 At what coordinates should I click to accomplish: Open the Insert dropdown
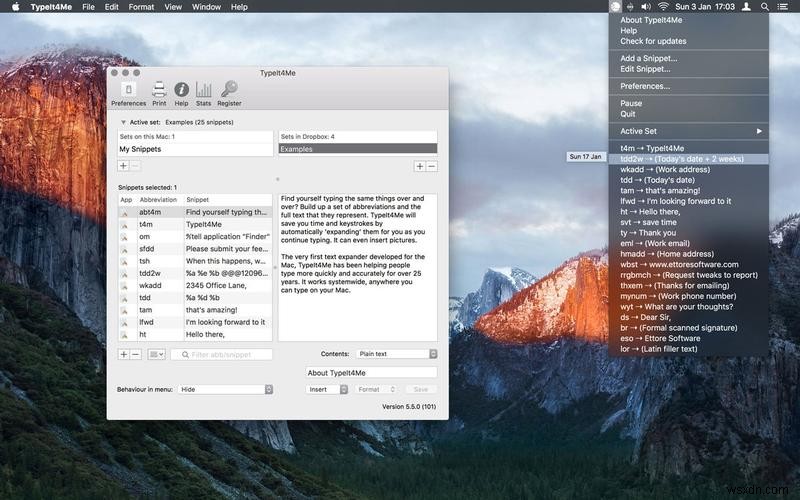[327, 389]
